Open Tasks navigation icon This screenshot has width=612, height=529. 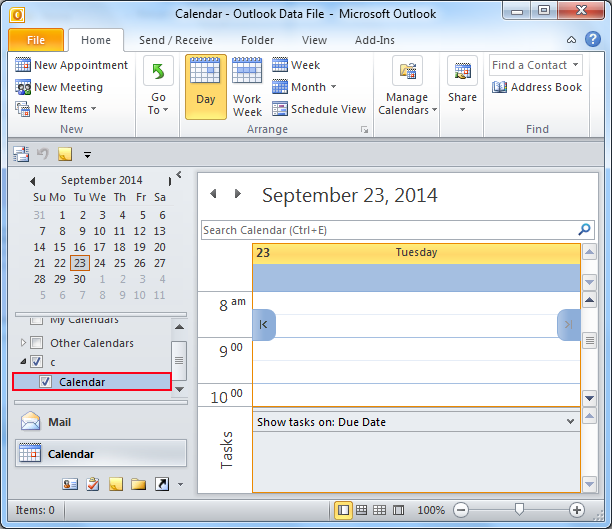(93, 484)
